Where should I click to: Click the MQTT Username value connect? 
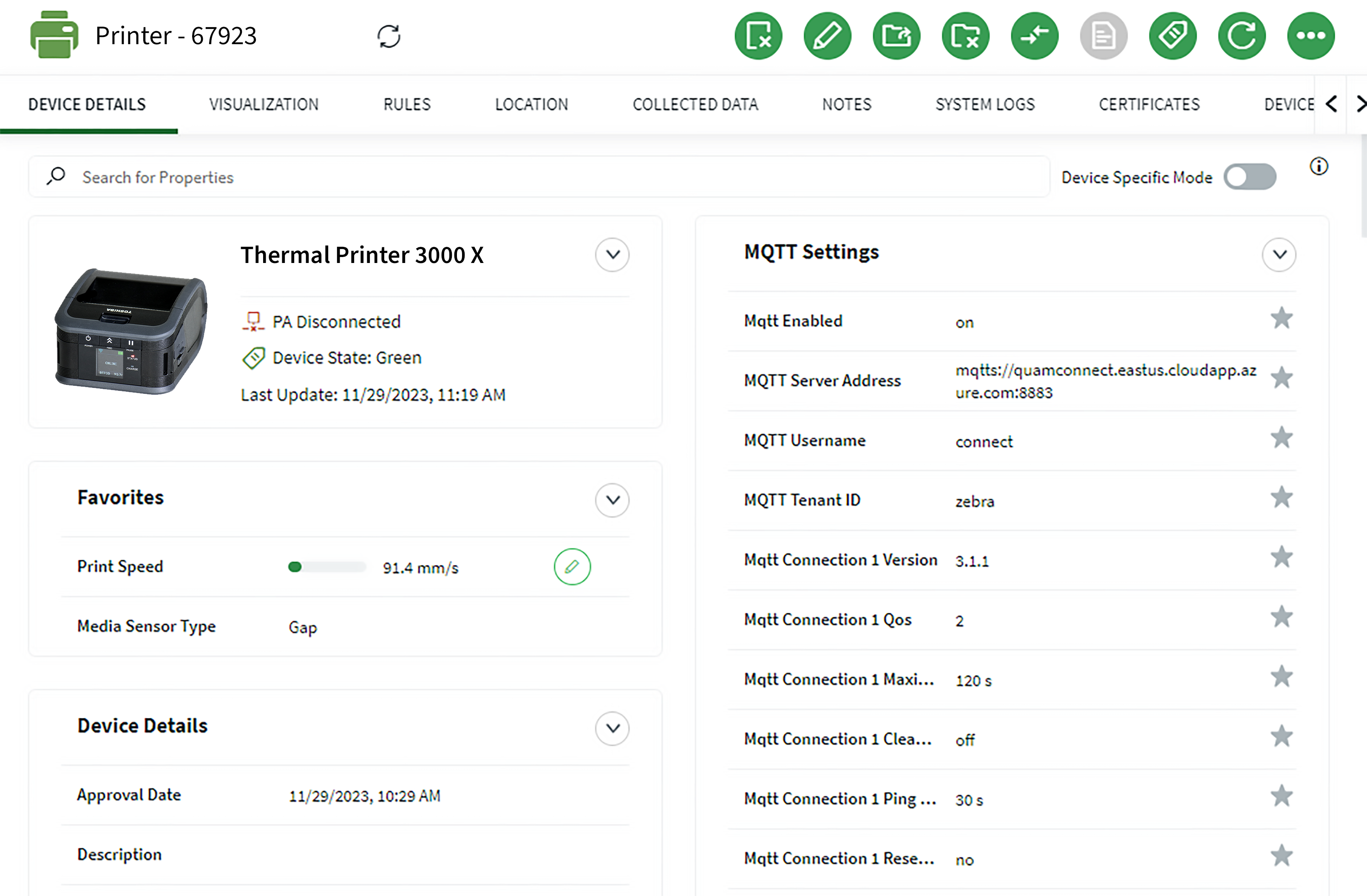click(x=984, y=441)
